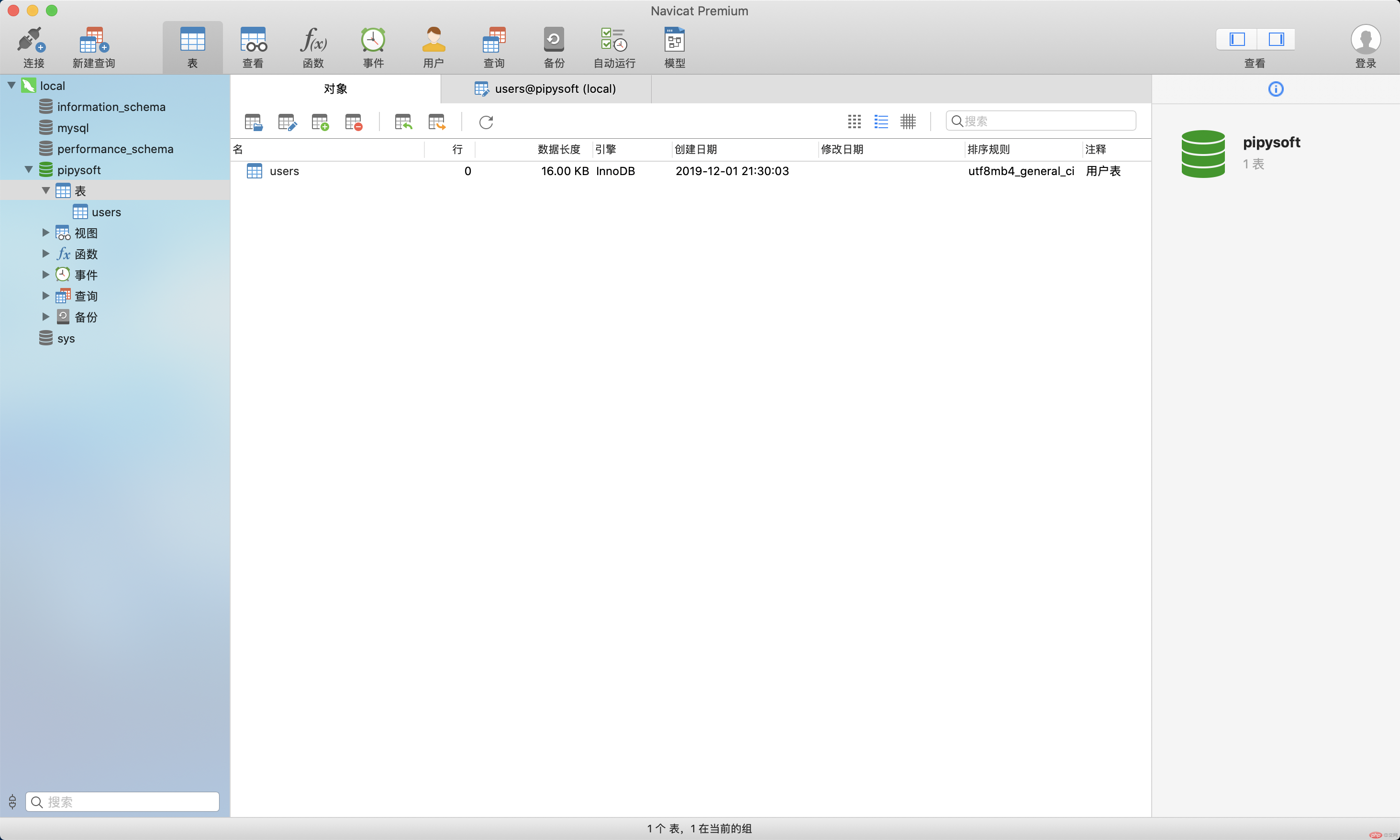Expand the 查询 queries node
Screen dimensions: 1400x840
coord(46,296)
